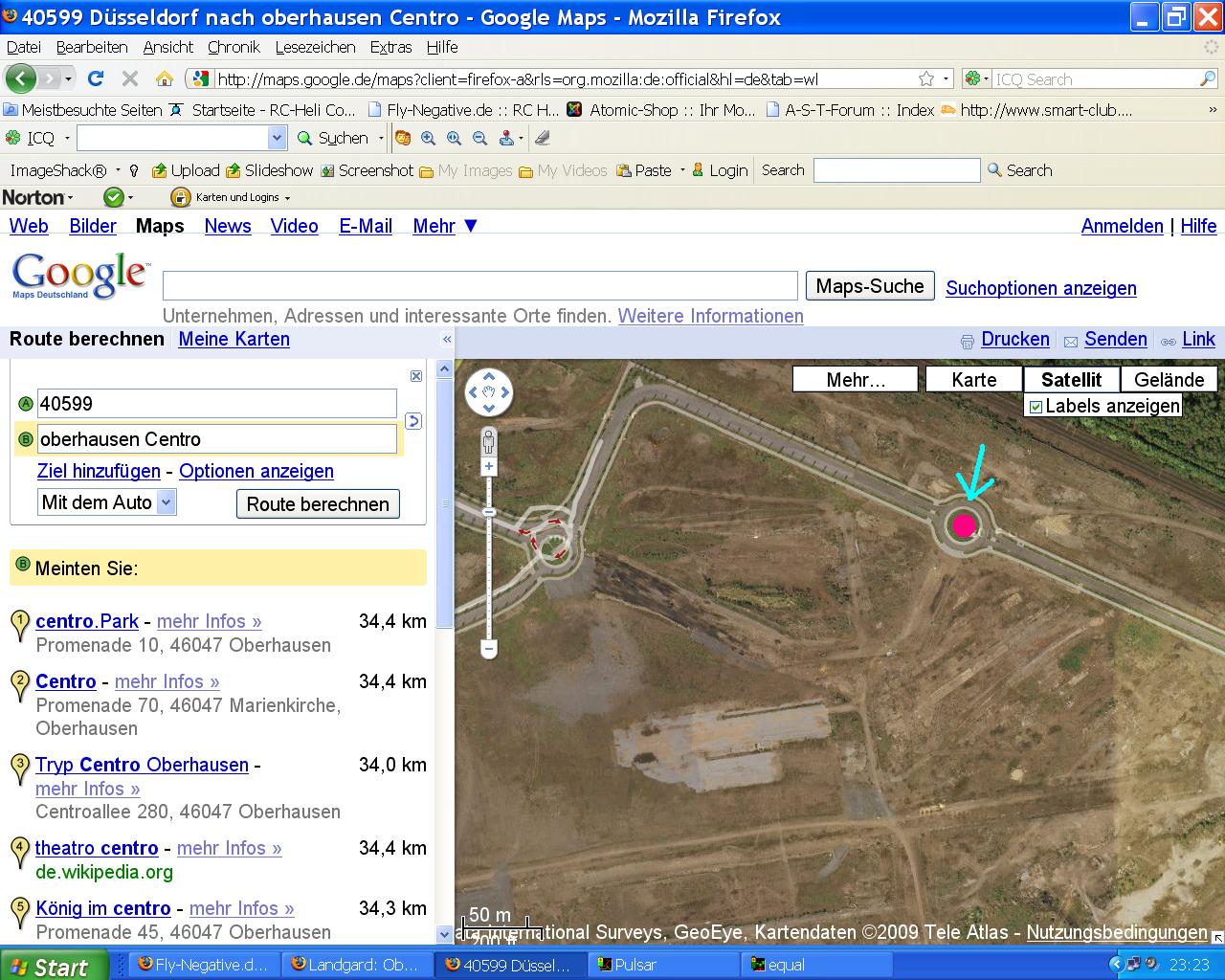Click the map zoom out minus button
This screenshot has width=1225, height=980.
489,649
